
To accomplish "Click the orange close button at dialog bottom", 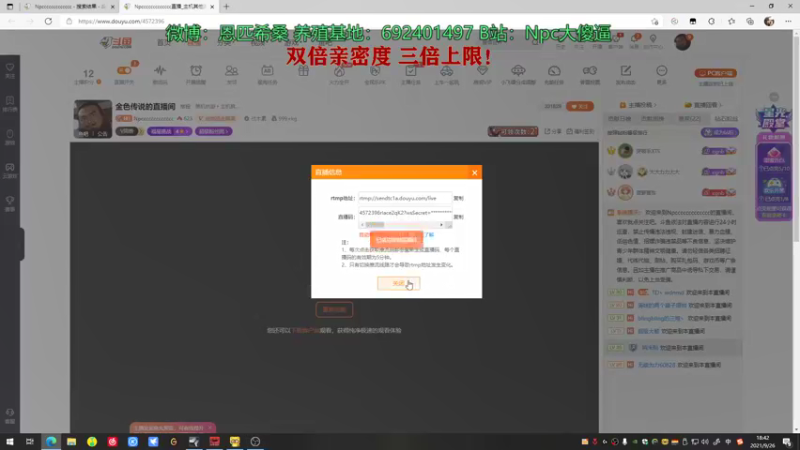I will pos(398,283).
